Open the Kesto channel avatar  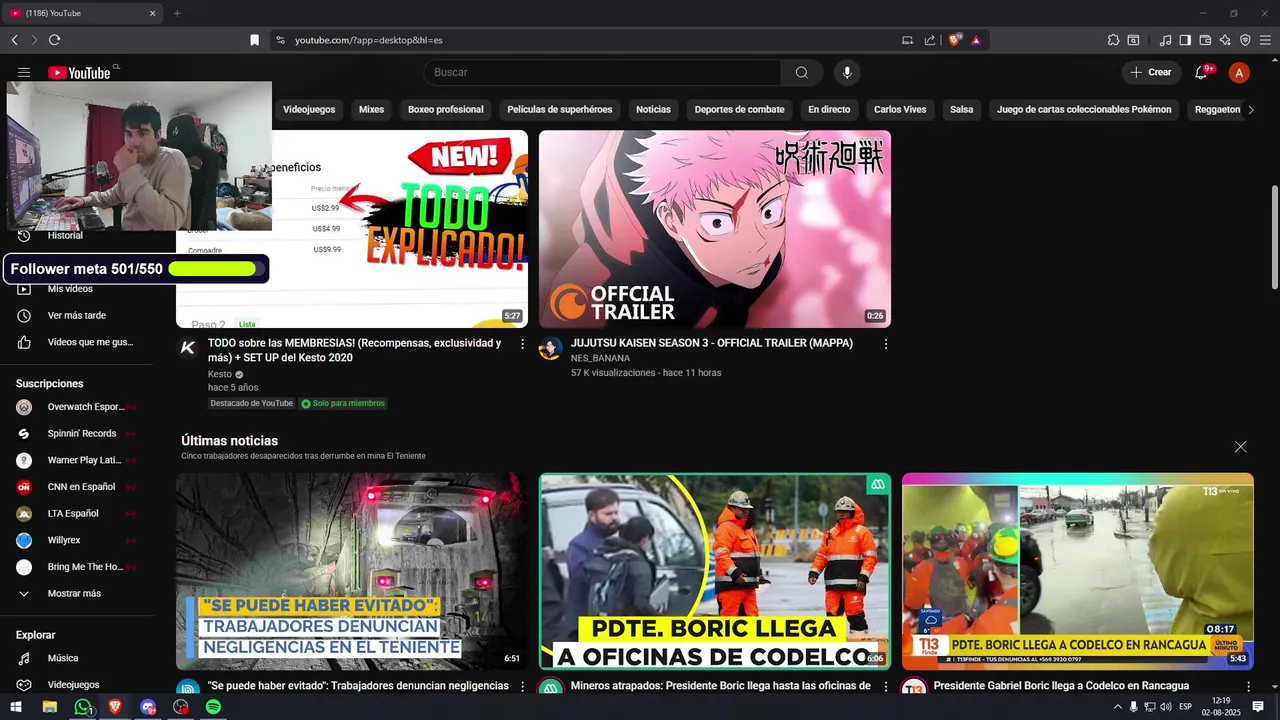click(x=188, y=348)
